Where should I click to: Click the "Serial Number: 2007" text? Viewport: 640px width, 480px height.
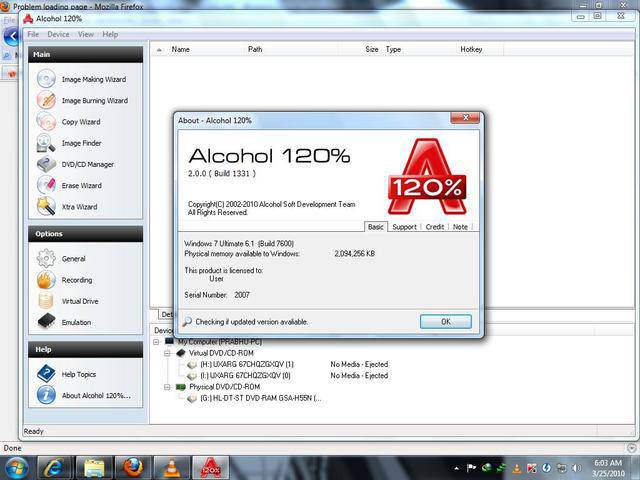(217, 295)
